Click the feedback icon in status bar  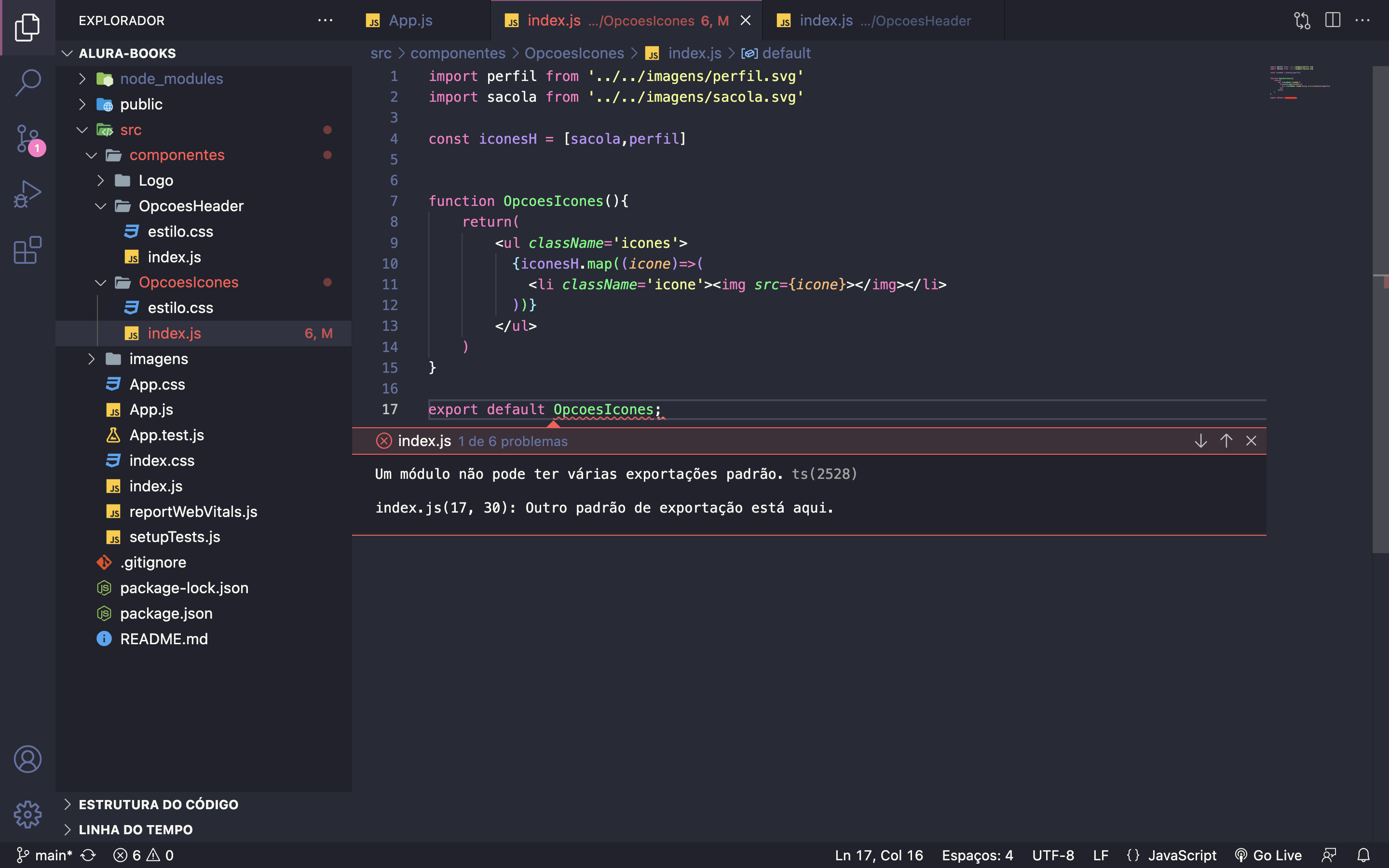(1329, 855)
